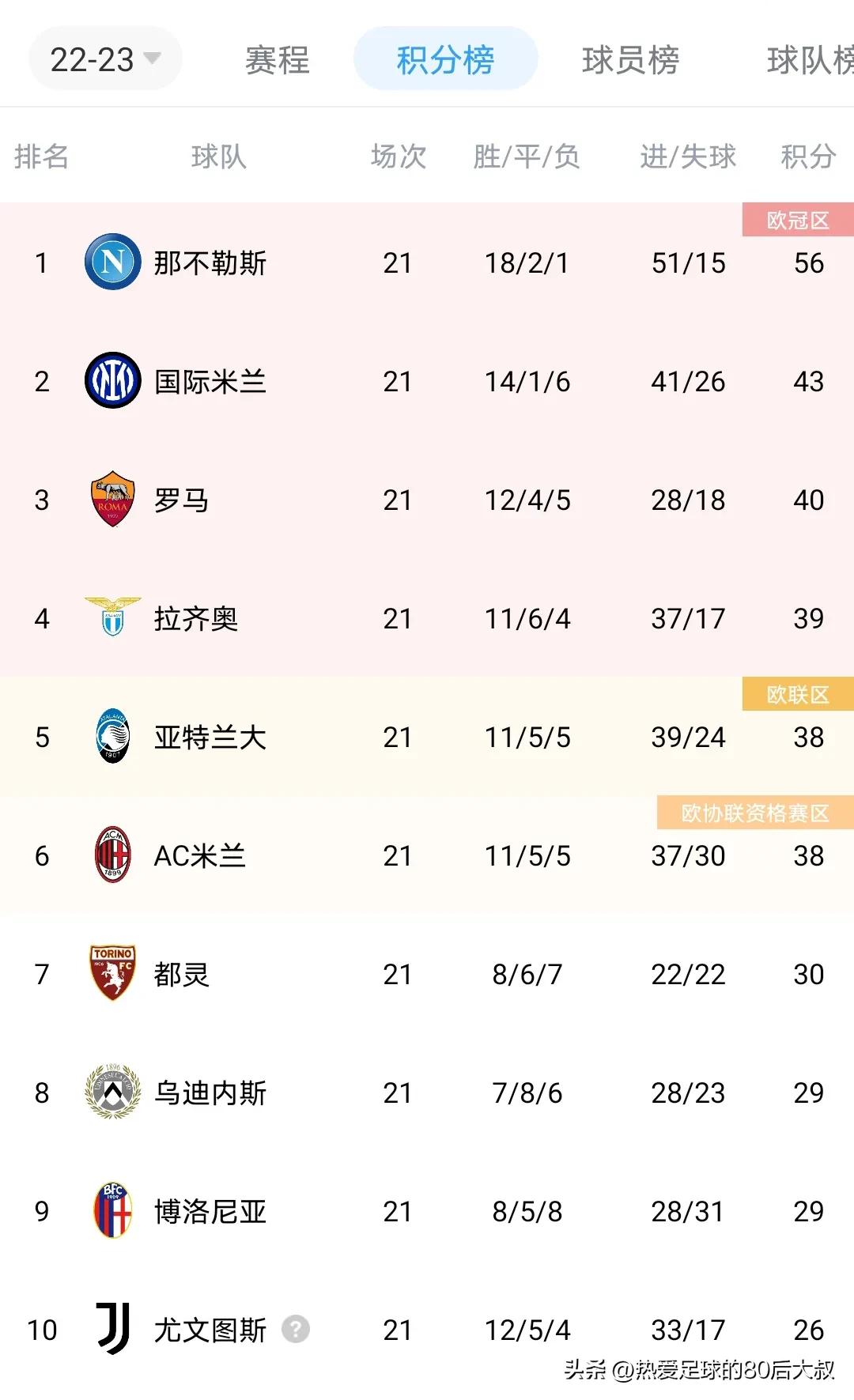Tap the 积分 column header

click(808, 157)
